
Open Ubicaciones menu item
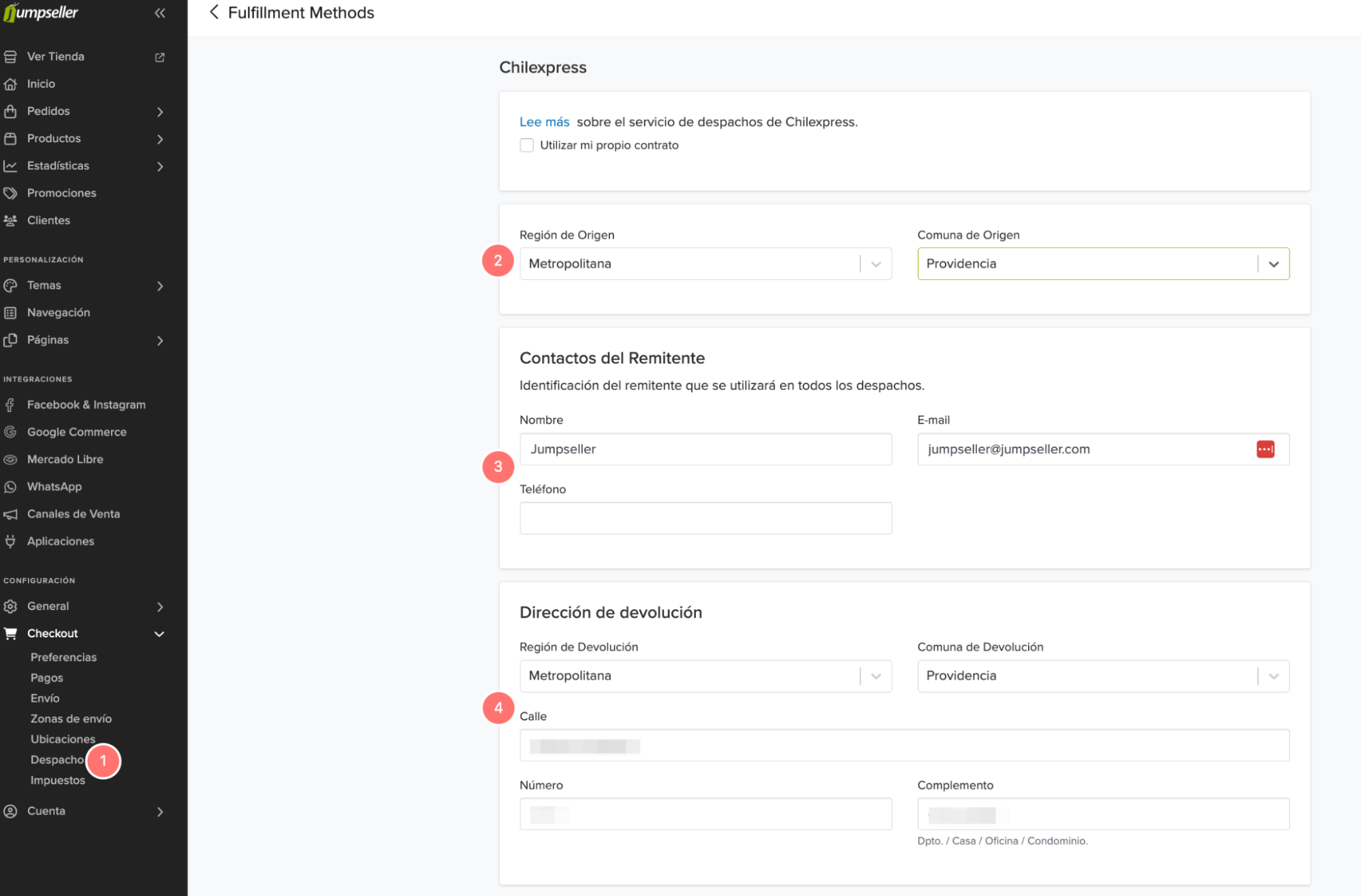point(63,739)
